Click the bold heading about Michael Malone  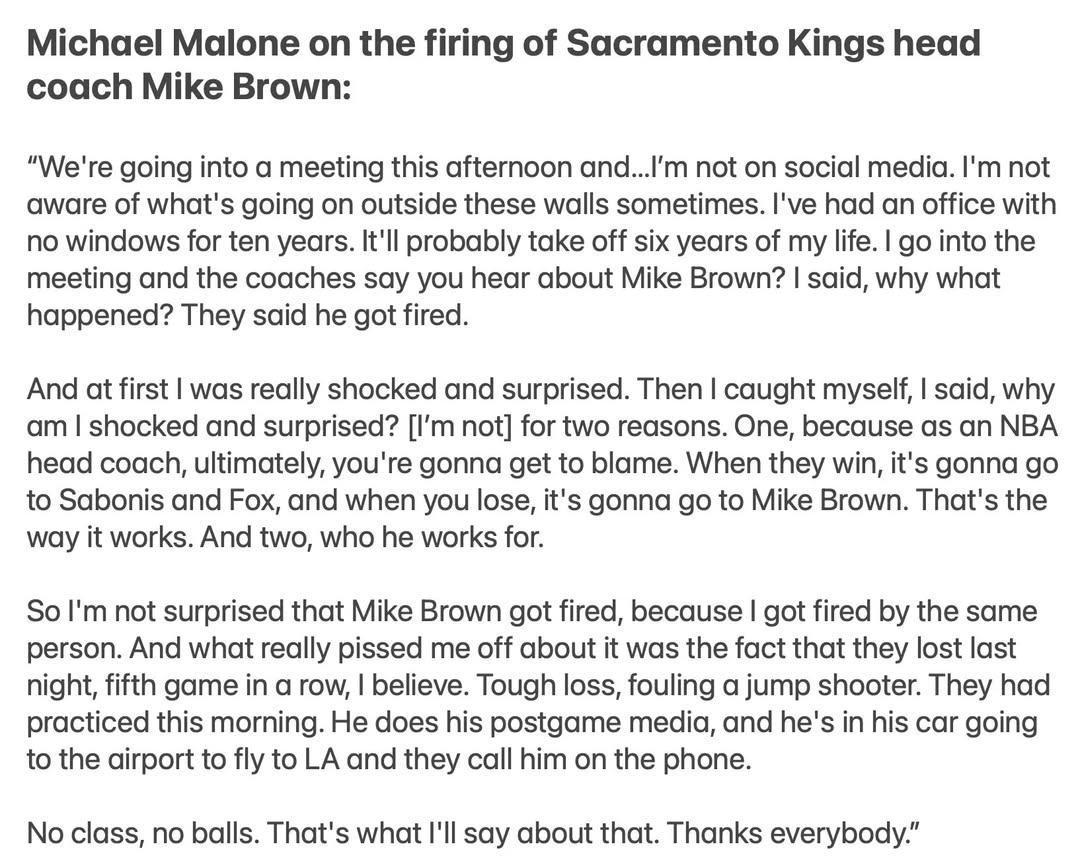[x=503, y=64]
